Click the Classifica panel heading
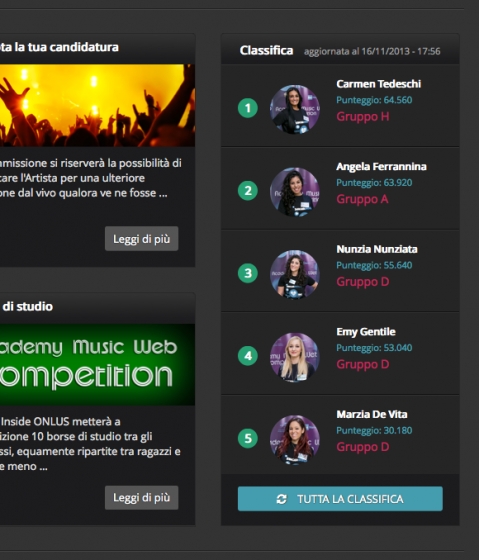This screenshot has width=479, height=560. point(266,50)
